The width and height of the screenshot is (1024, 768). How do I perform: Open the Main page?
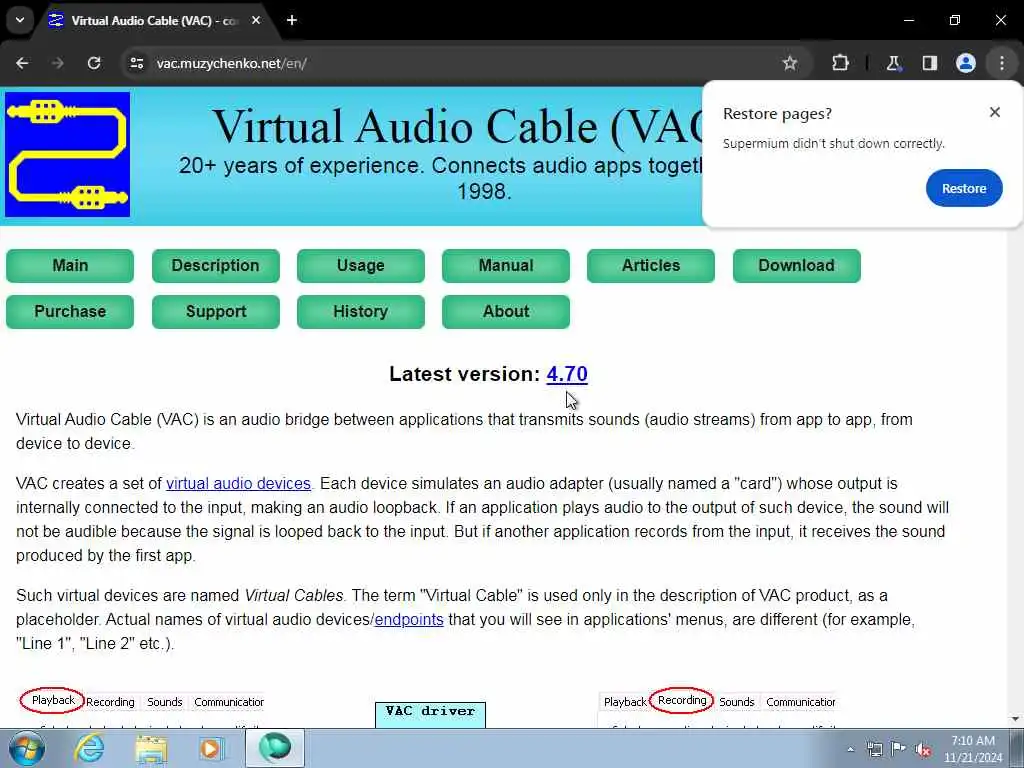pyautogui.click(x=70, y=266)
